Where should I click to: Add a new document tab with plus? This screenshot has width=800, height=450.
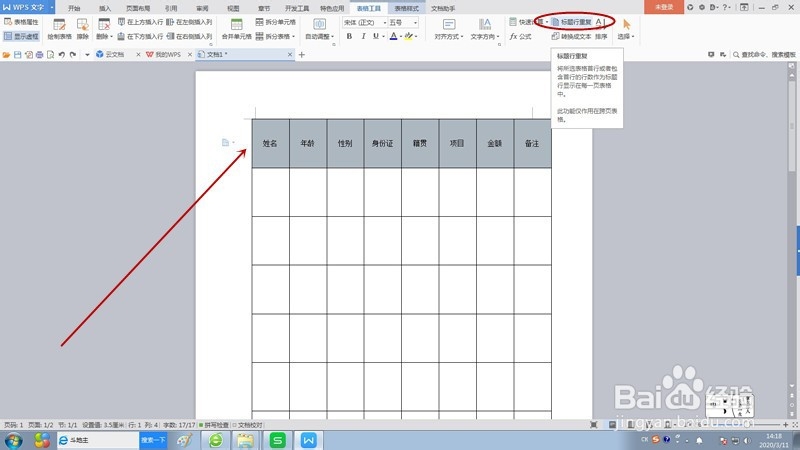pyautogui.click(x=302, y=55)
